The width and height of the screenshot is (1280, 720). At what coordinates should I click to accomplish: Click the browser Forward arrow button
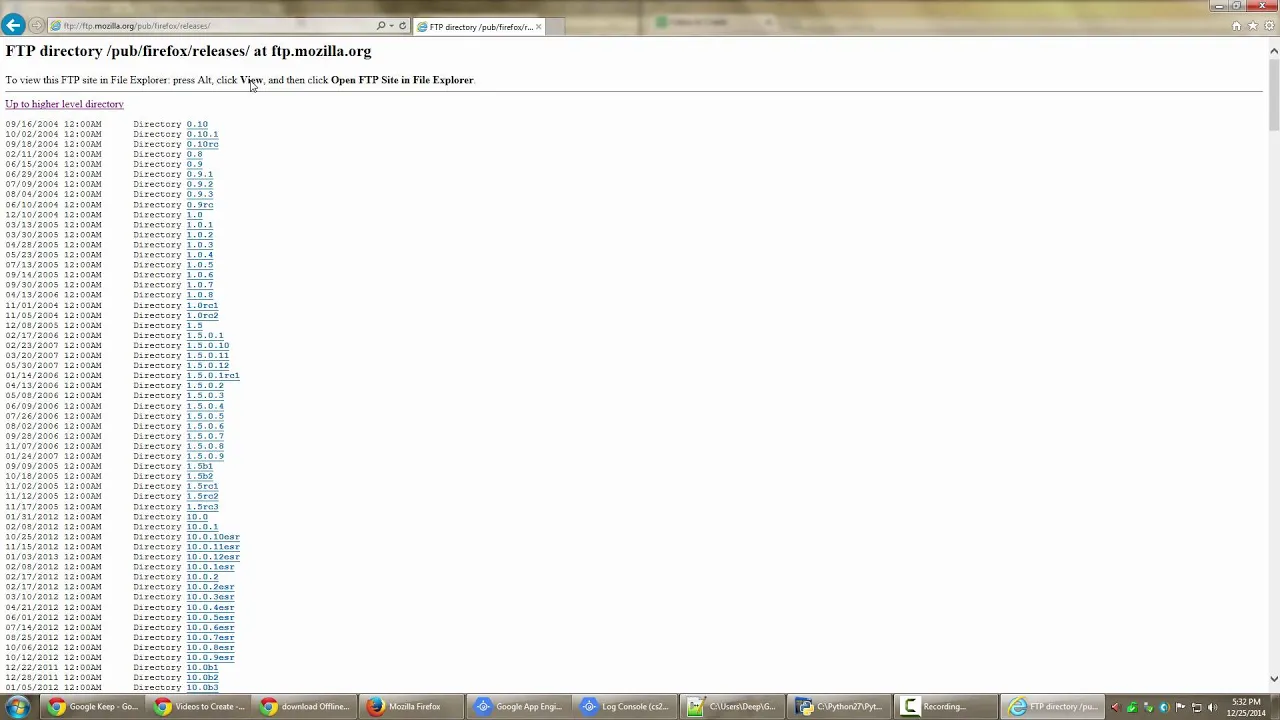36,25
